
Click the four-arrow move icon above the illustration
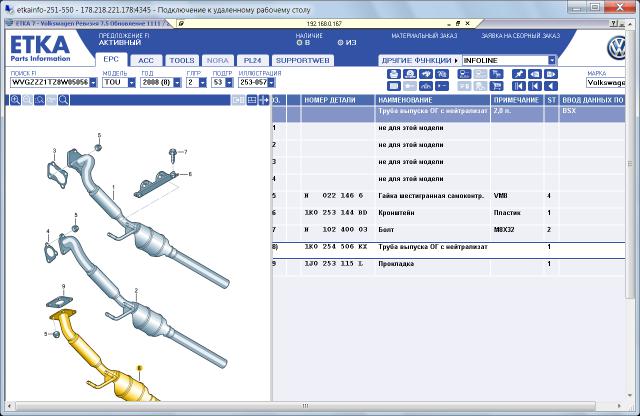[x=264, y=100]
